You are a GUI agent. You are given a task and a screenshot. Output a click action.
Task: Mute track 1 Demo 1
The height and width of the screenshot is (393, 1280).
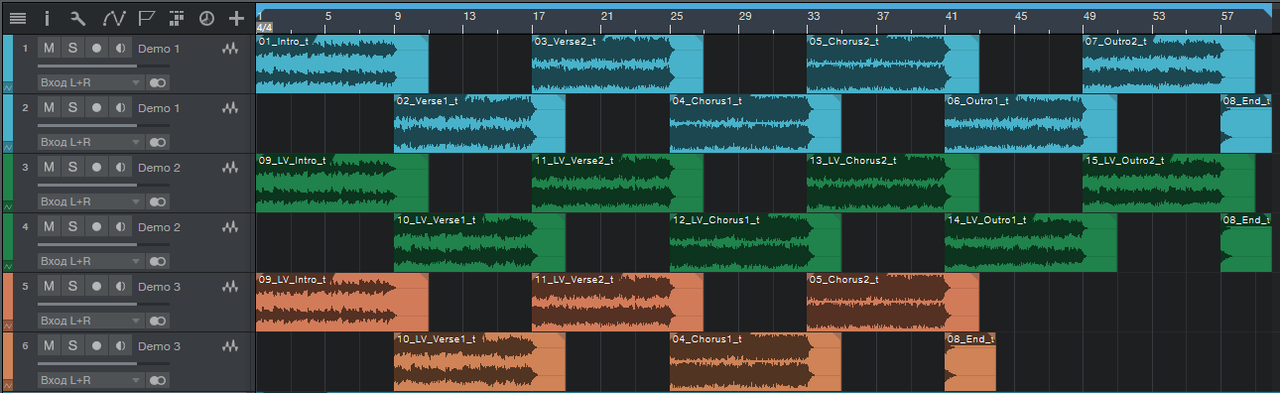click(48, 48)
